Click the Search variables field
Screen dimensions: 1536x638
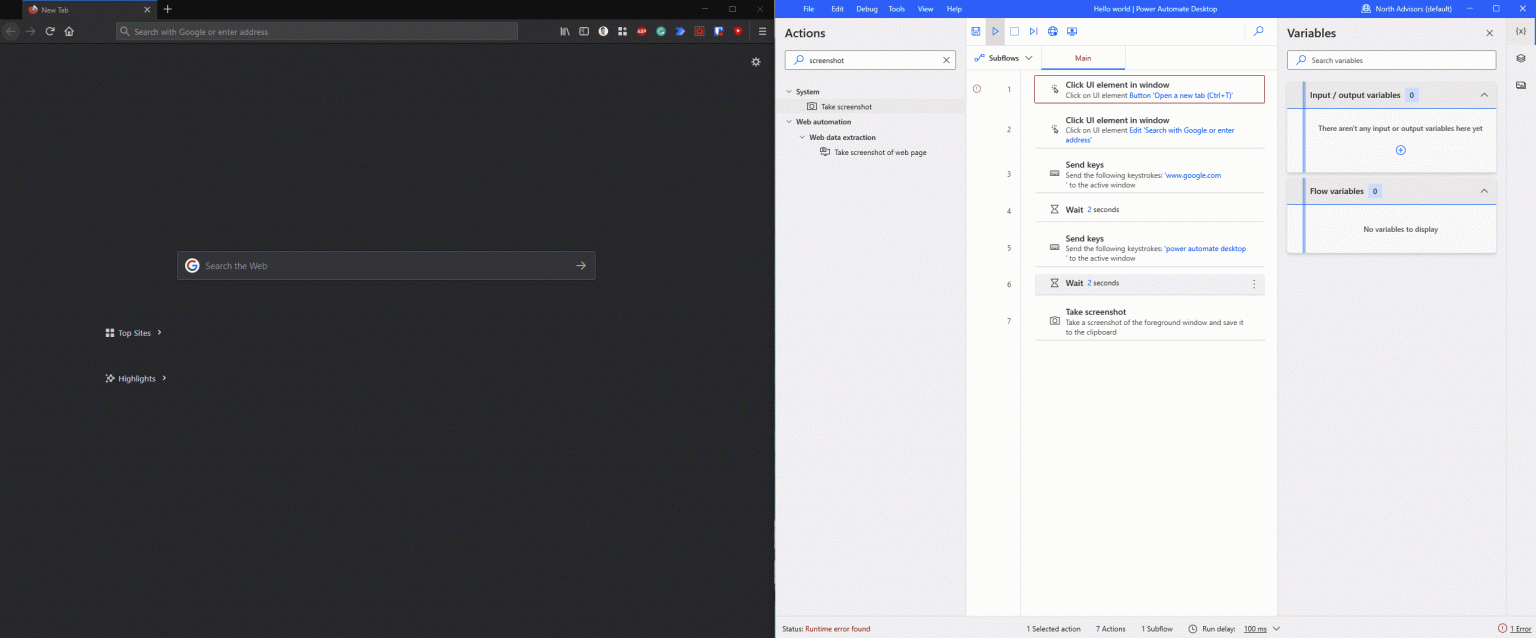[x=1391, y=60]
